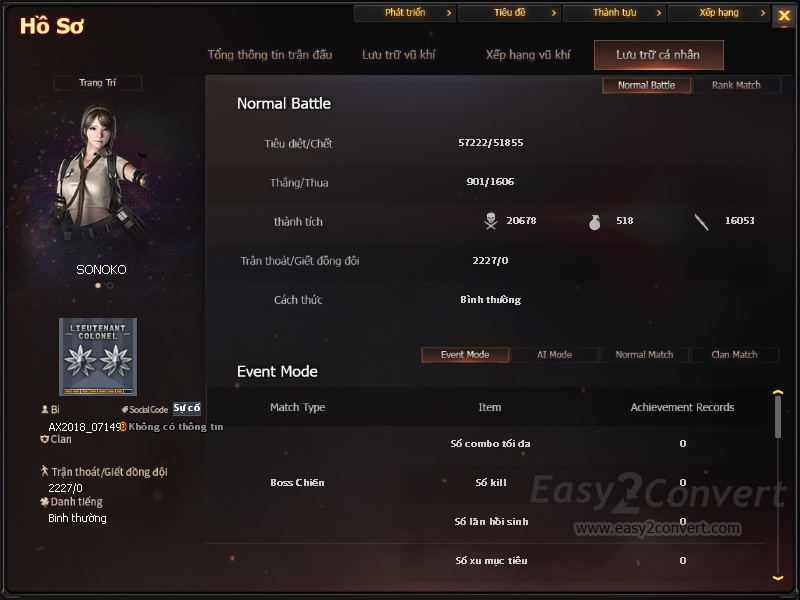Click the SocialCode icon
Viewport: 800px width, 600px height.
125,409
